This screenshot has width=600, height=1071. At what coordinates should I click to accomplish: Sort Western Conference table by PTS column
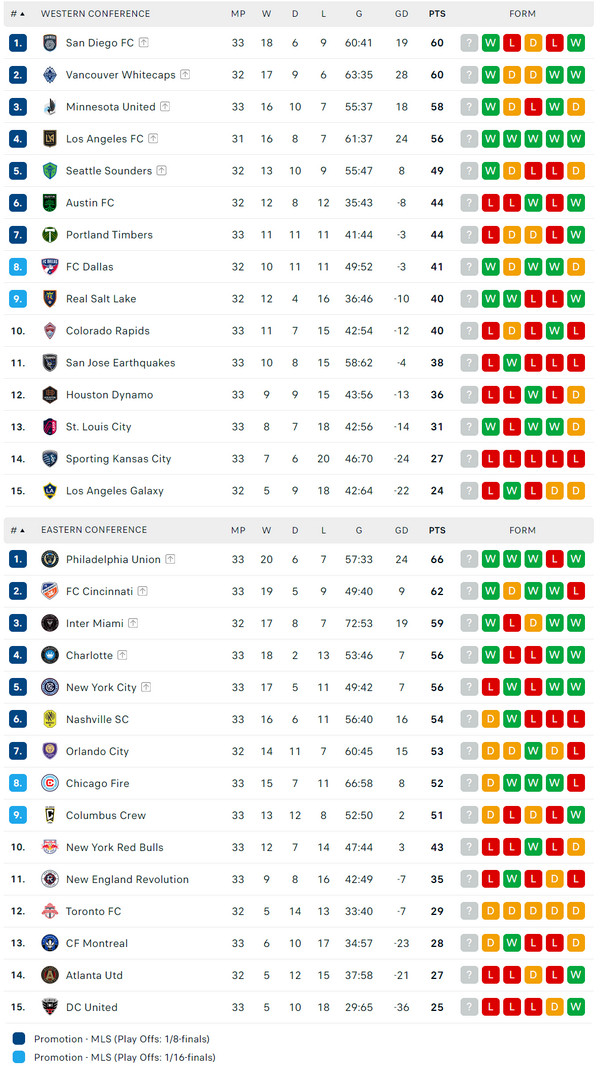(x=437, y=14)
